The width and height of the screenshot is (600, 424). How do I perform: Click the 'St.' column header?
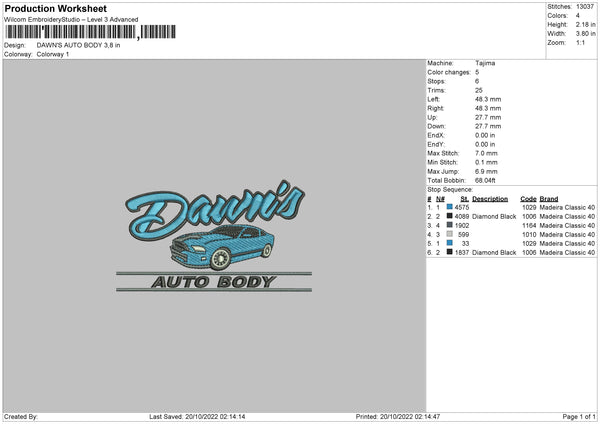pos(465,199)
